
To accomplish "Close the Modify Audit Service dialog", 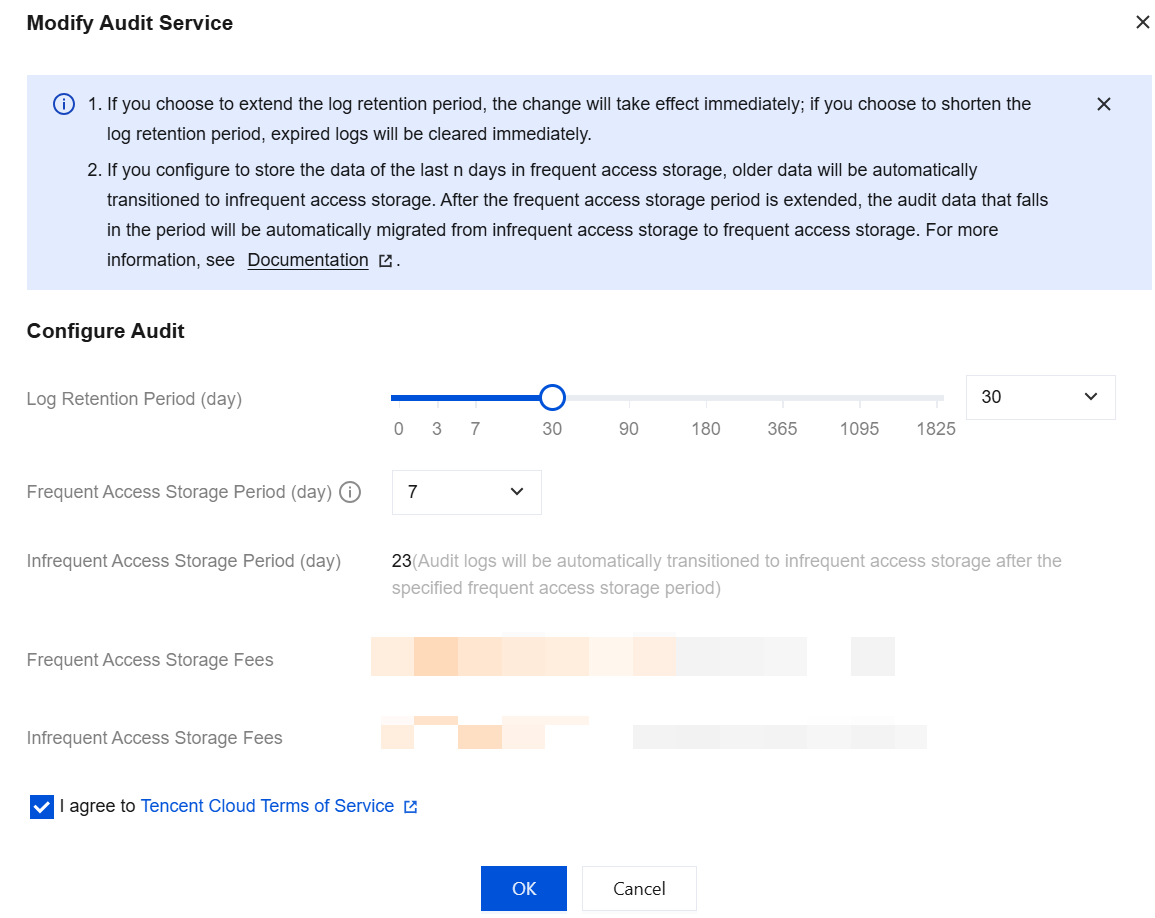I will [1142, 23].
